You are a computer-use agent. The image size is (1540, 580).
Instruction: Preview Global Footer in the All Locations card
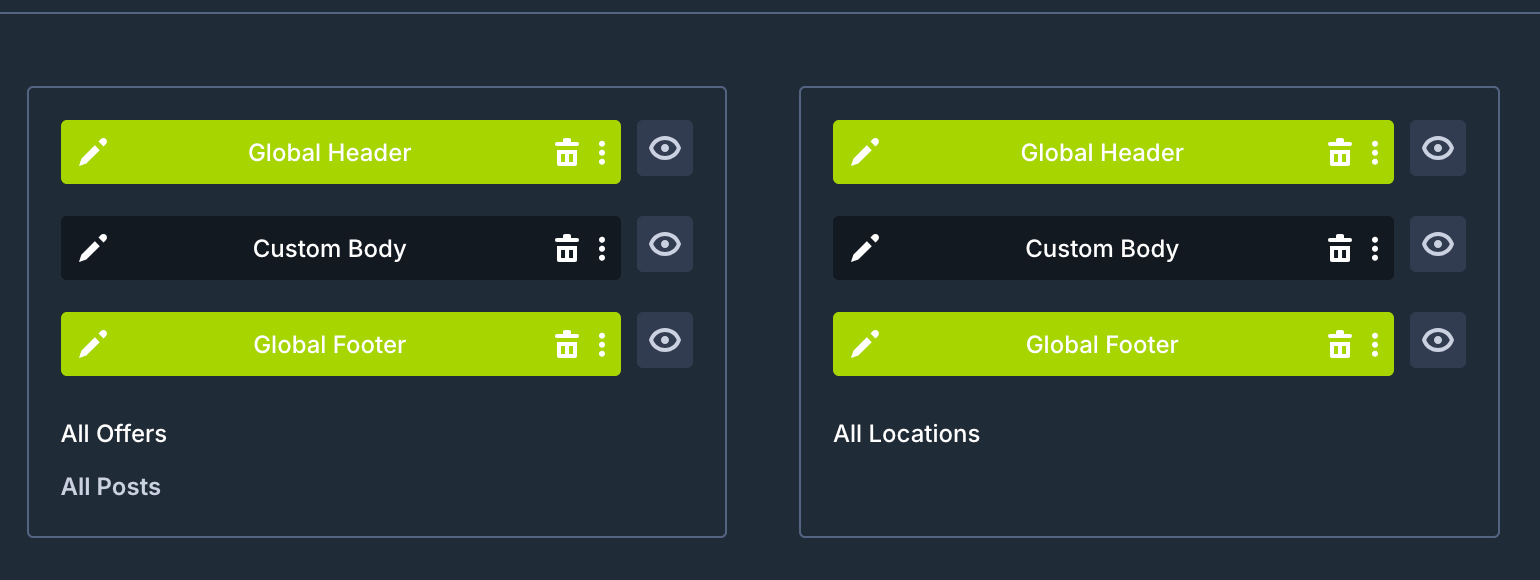click(1438, 340)
